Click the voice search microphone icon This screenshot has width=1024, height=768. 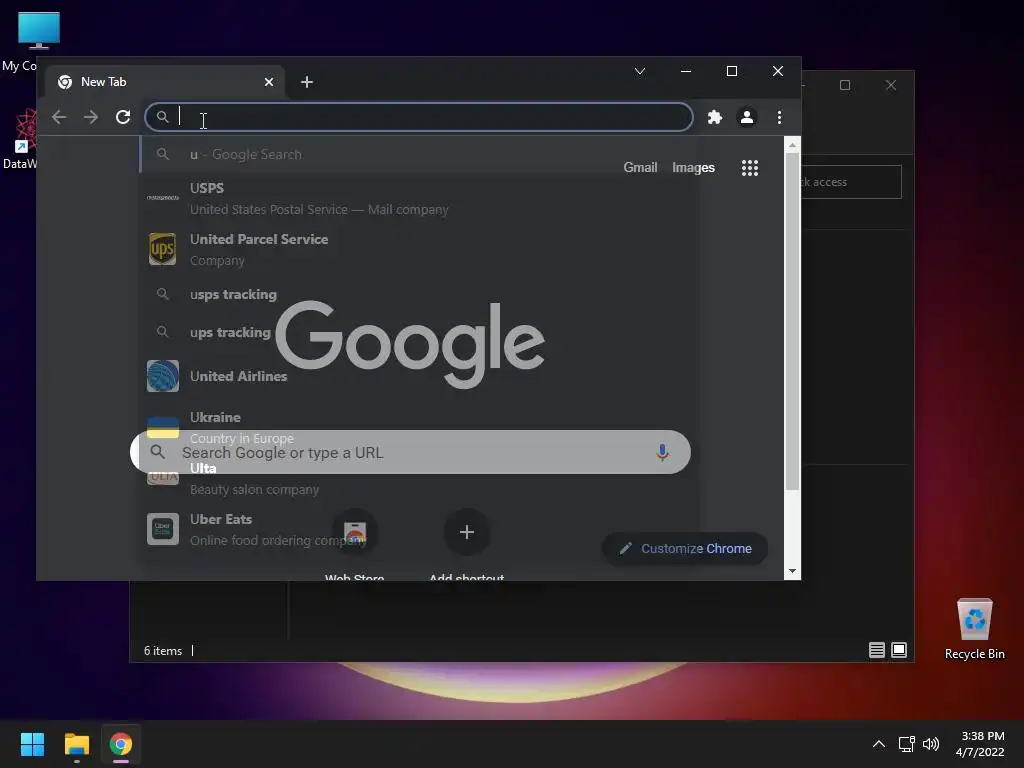tap(662, 452)
